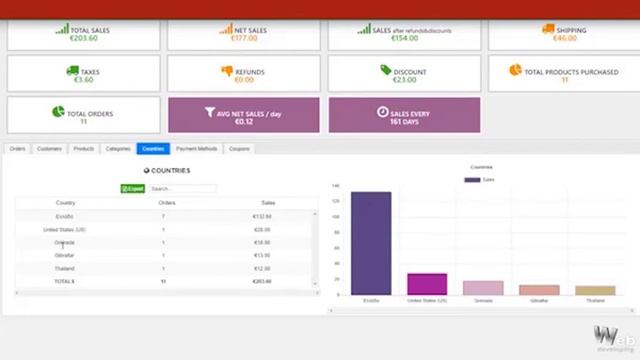The width and height of the screenshot is (640, 360).
Task: Click the table scroll-down arrow
Action: point(315,283)
